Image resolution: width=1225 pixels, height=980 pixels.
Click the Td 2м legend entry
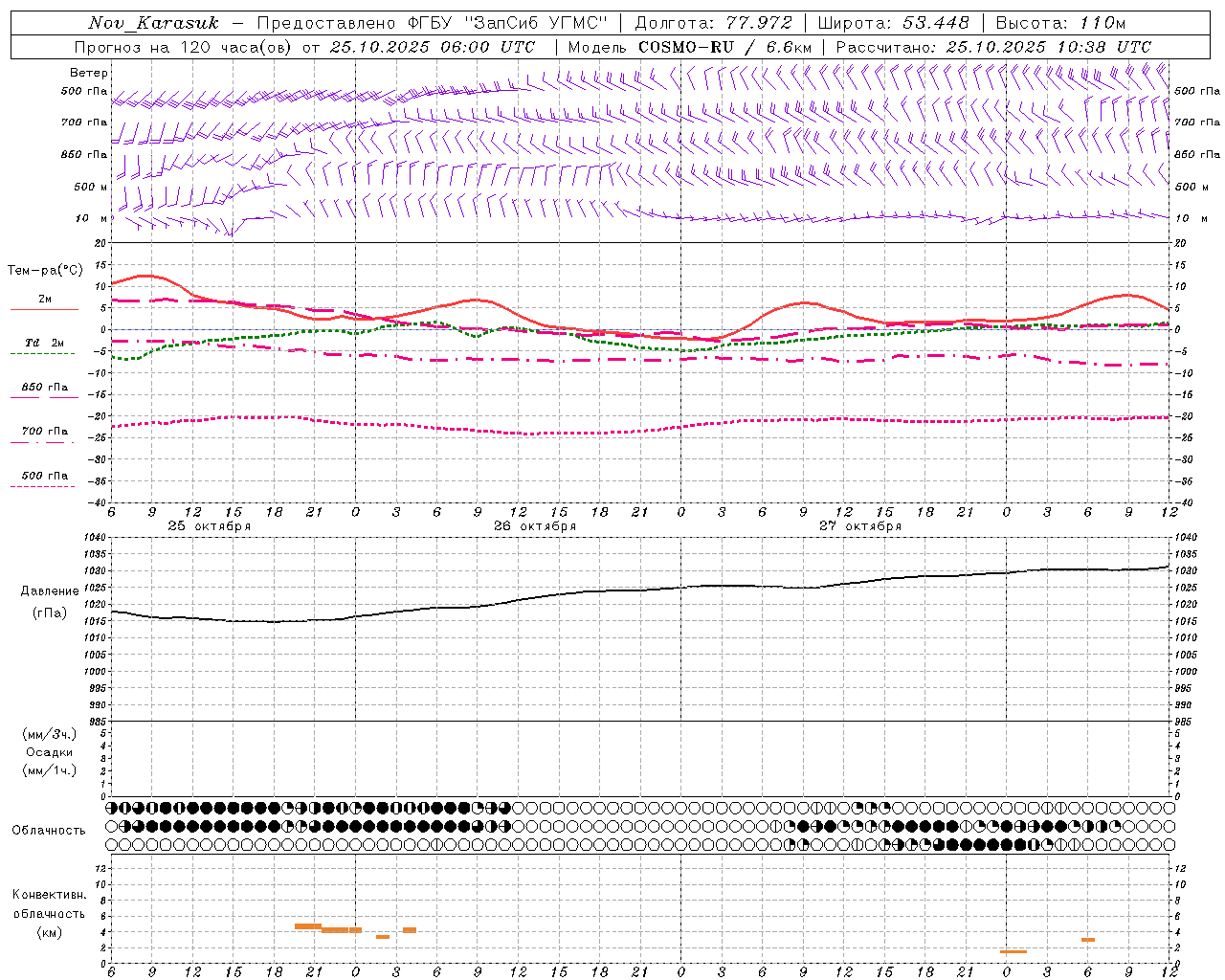[x=44, y=343]
